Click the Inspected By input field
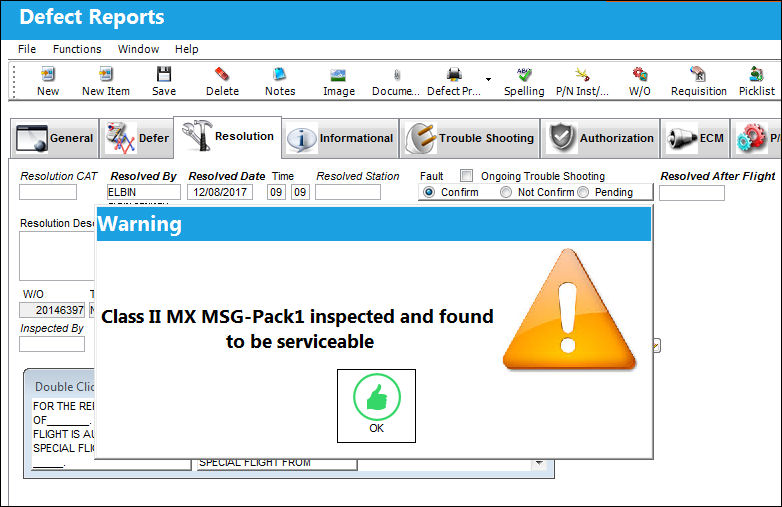Screen dimensions: 782x507 click(52, 344)
